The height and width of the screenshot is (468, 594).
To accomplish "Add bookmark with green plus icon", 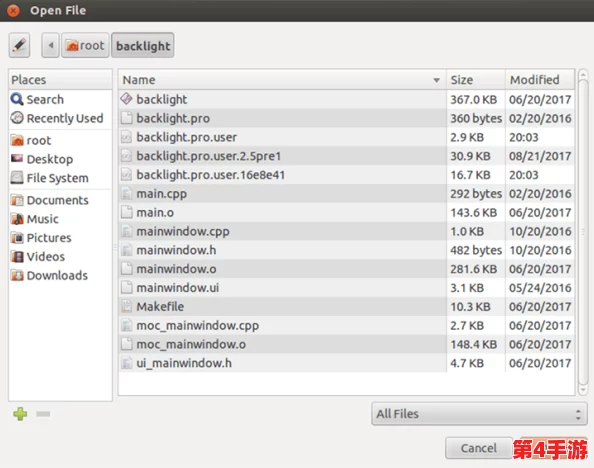I will click(20, 414).
